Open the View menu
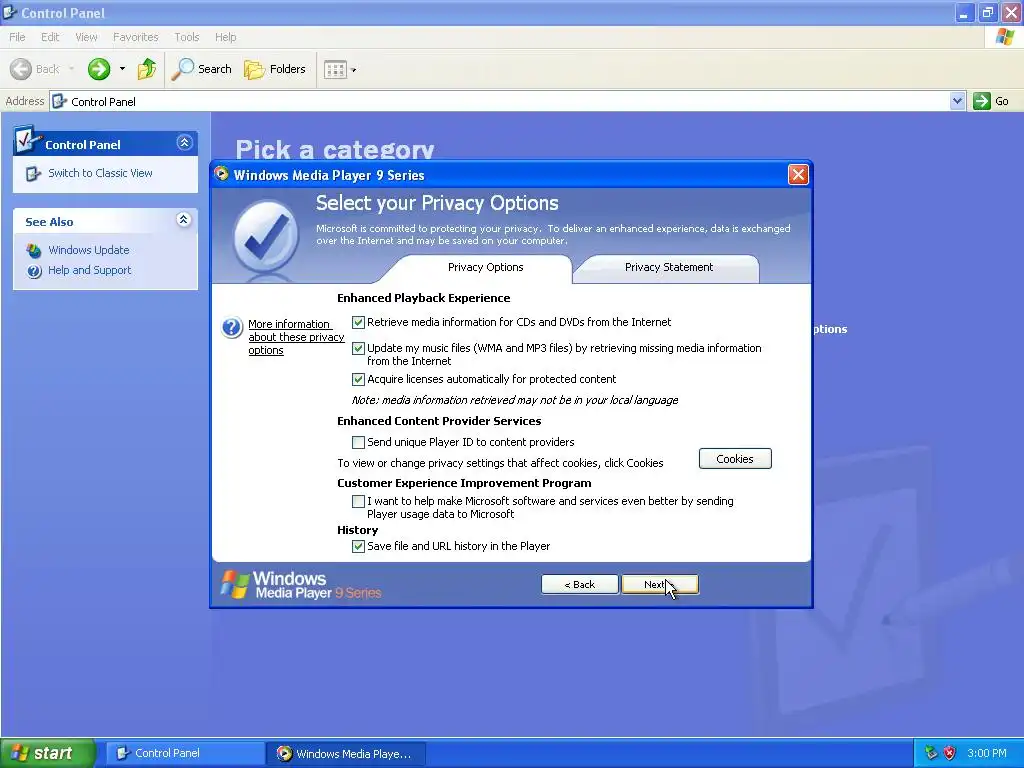1024x768 pixels. 86,37
